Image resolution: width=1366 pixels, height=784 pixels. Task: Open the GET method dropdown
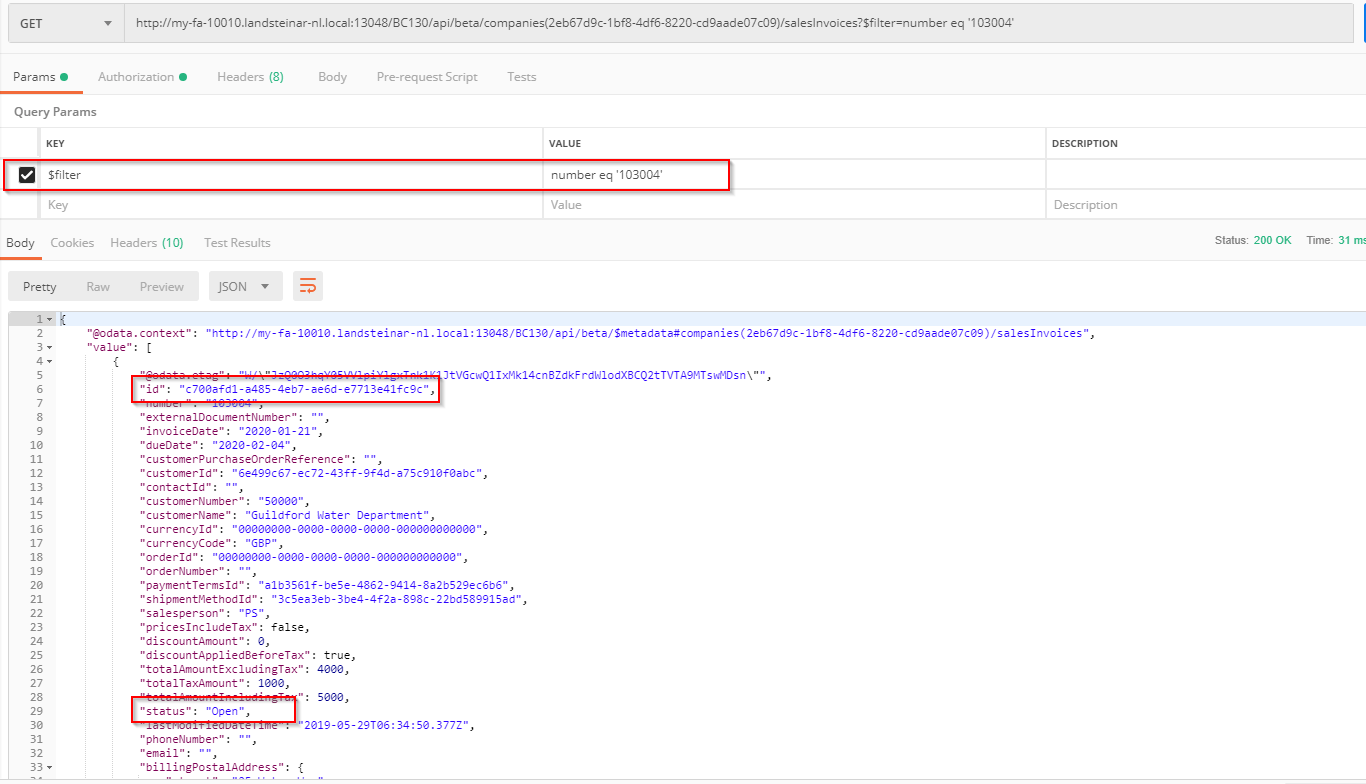(x=65, y=23)
